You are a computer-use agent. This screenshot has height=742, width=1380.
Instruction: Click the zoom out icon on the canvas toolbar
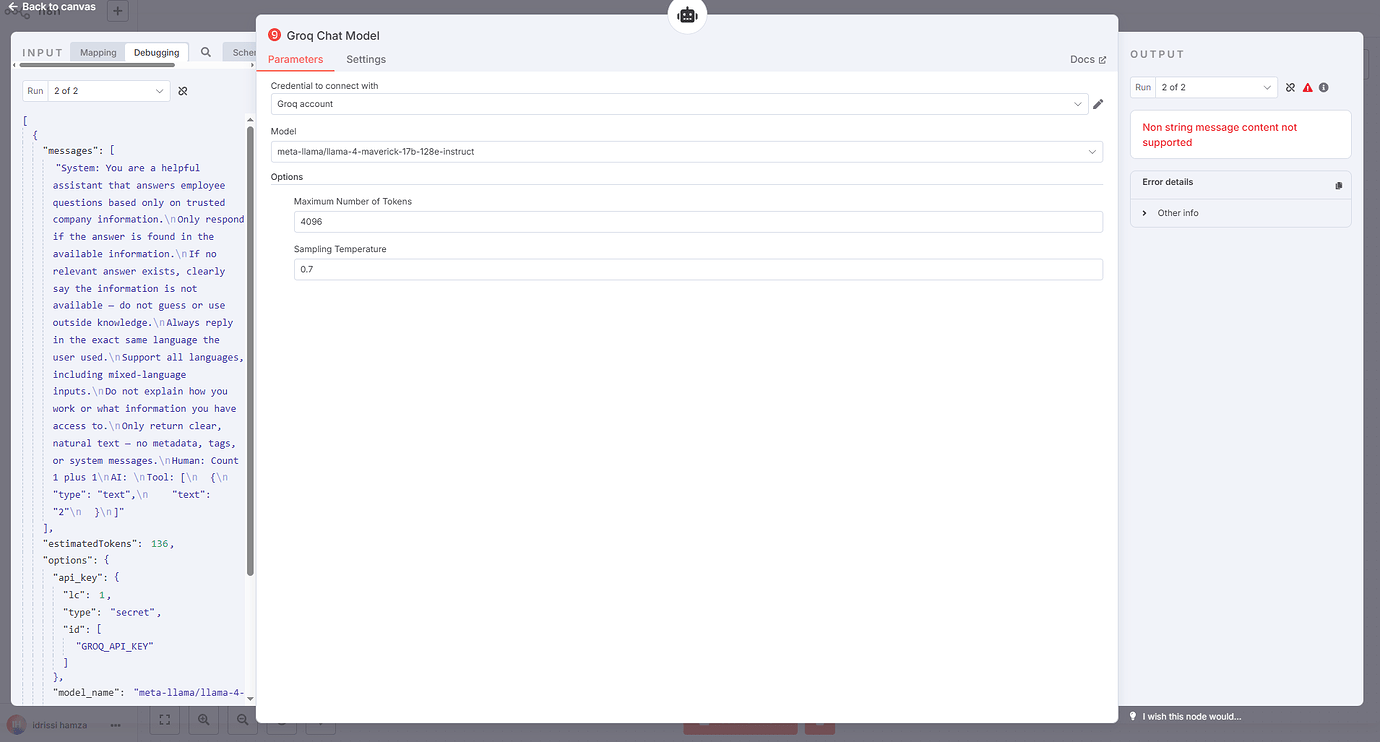click(x=242, y=719)
